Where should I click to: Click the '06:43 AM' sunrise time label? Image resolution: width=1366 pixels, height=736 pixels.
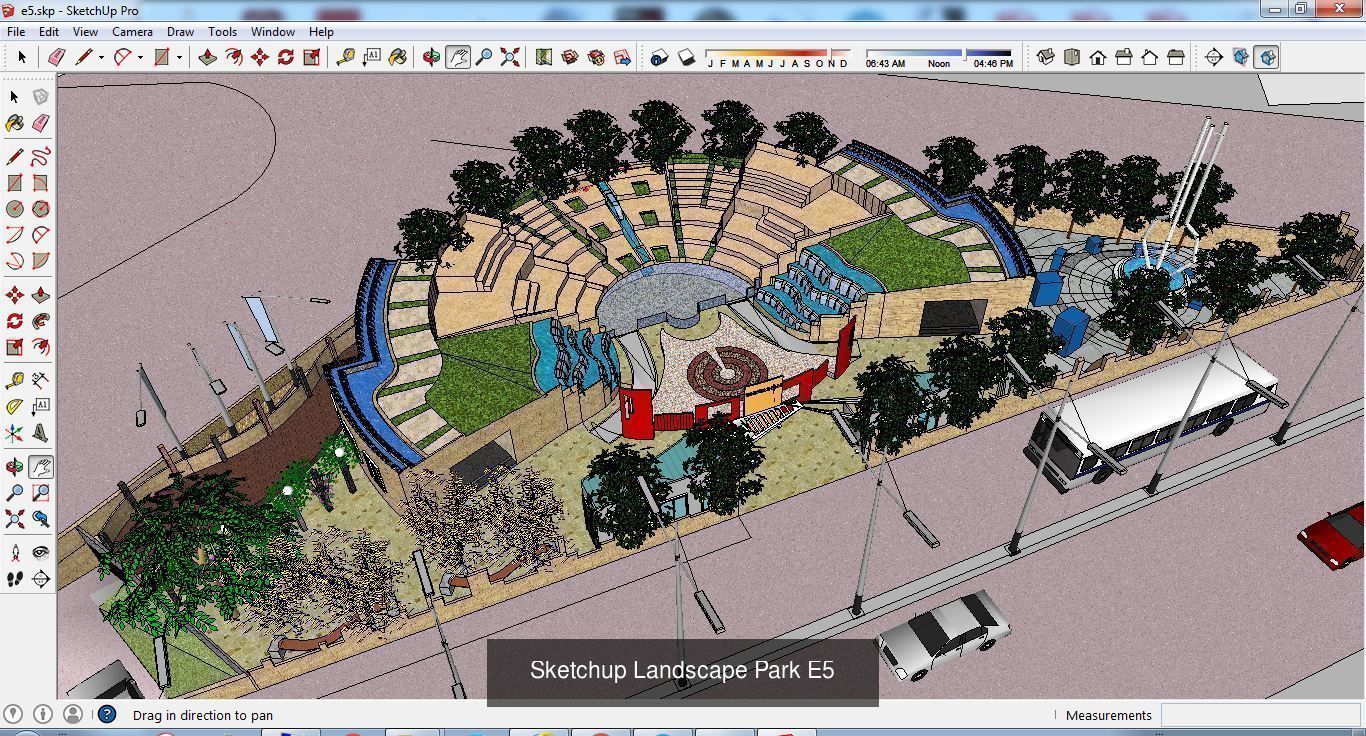point(885,63)
